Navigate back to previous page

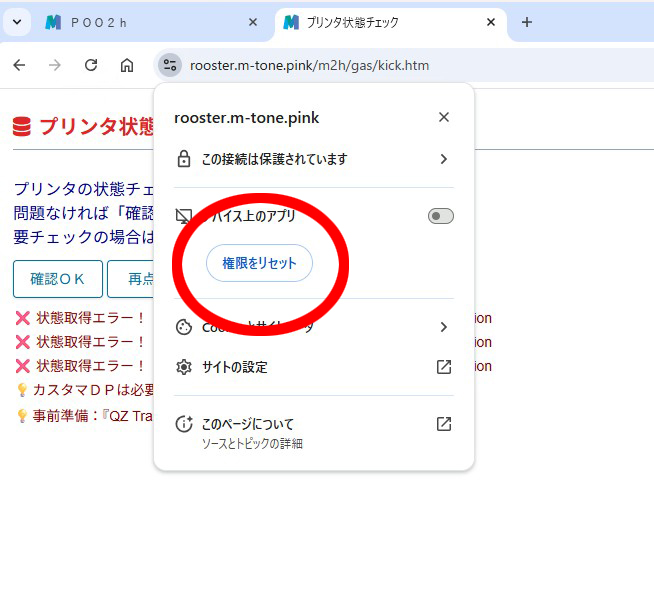point(19,65)
